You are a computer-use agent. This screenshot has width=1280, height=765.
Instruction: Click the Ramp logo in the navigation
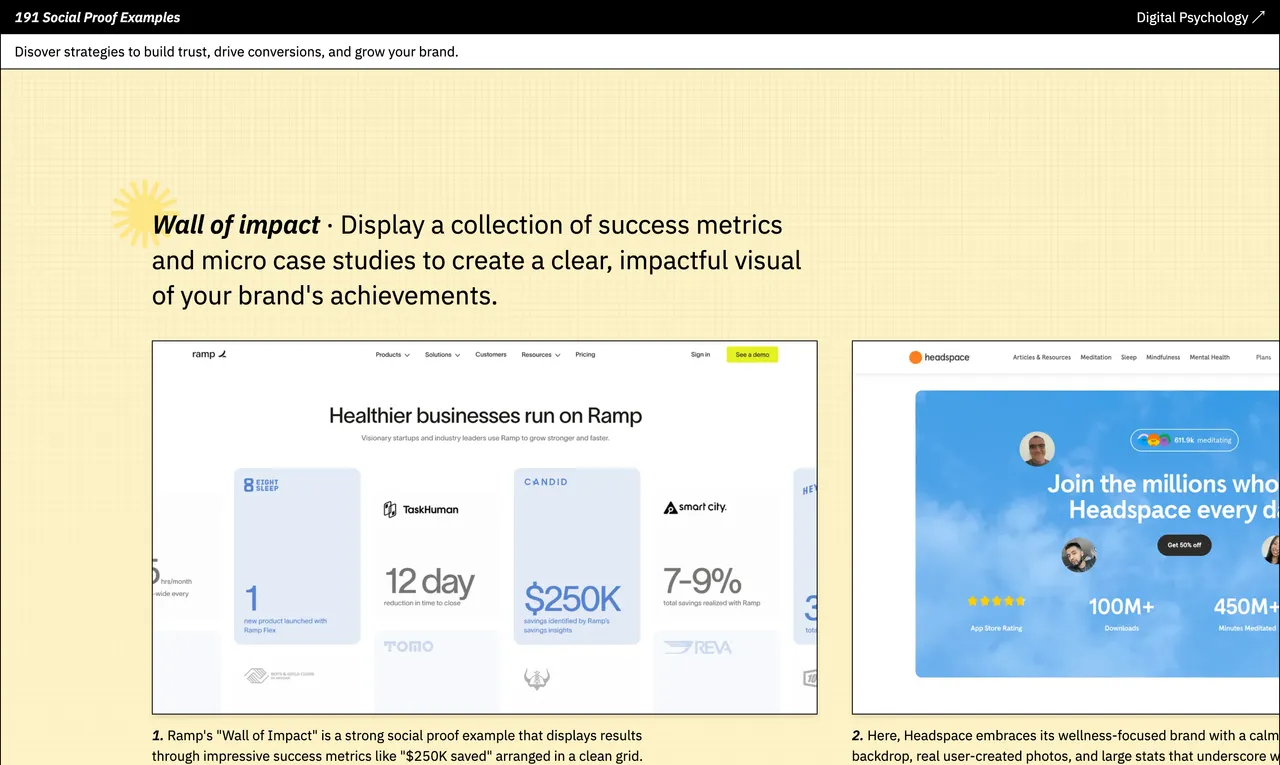tap(208, 353)
